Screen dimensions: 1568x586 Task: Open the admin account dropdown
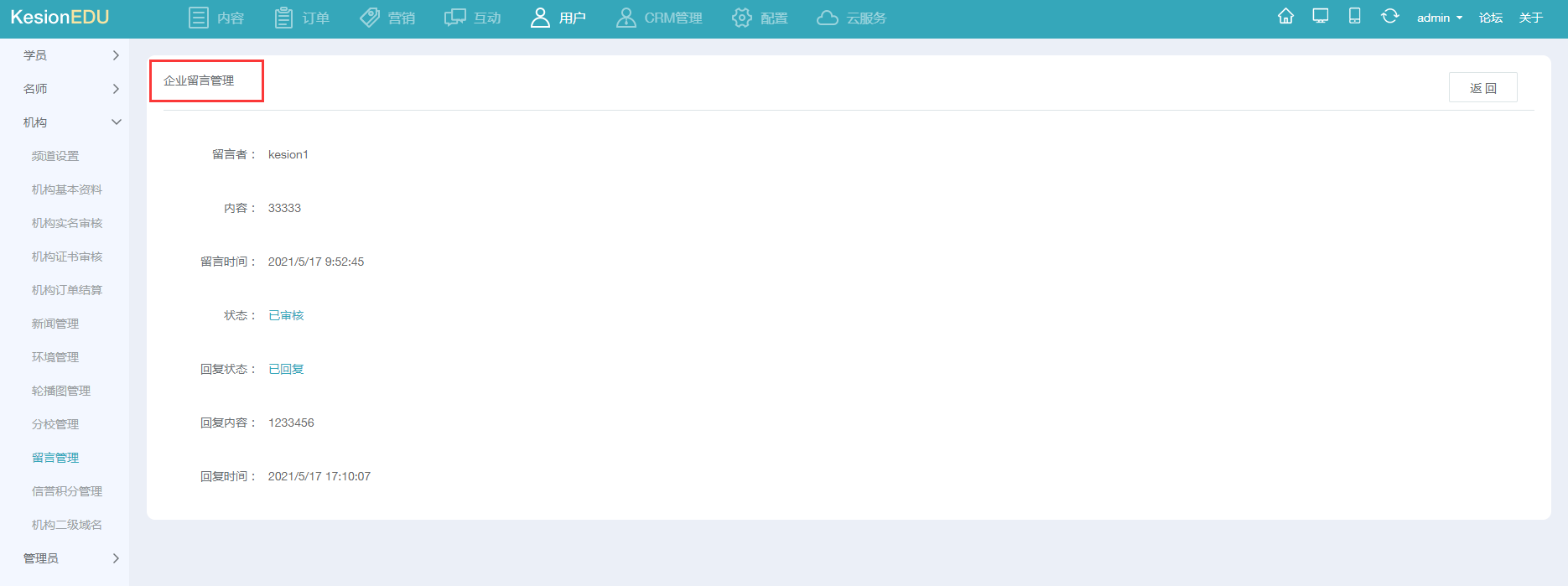pos(1439,18)
